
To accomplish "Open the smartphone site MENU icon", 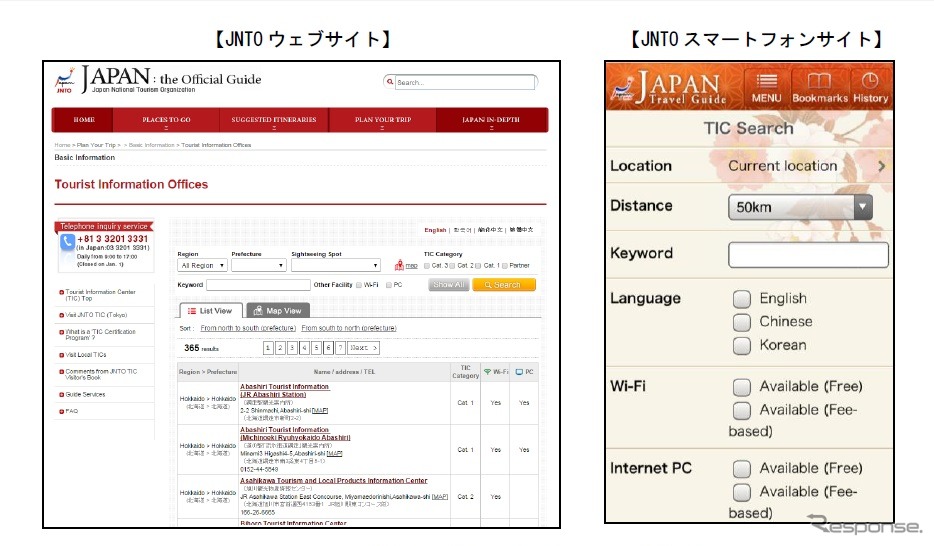I will tap(767, 87).
